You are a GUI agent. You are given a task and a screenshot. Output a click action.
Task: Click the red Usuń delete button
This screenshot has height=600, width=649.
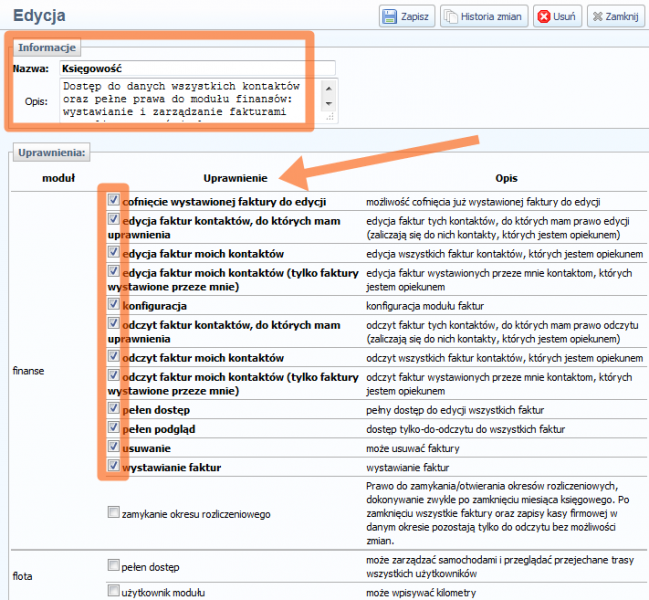pos(556,16)
